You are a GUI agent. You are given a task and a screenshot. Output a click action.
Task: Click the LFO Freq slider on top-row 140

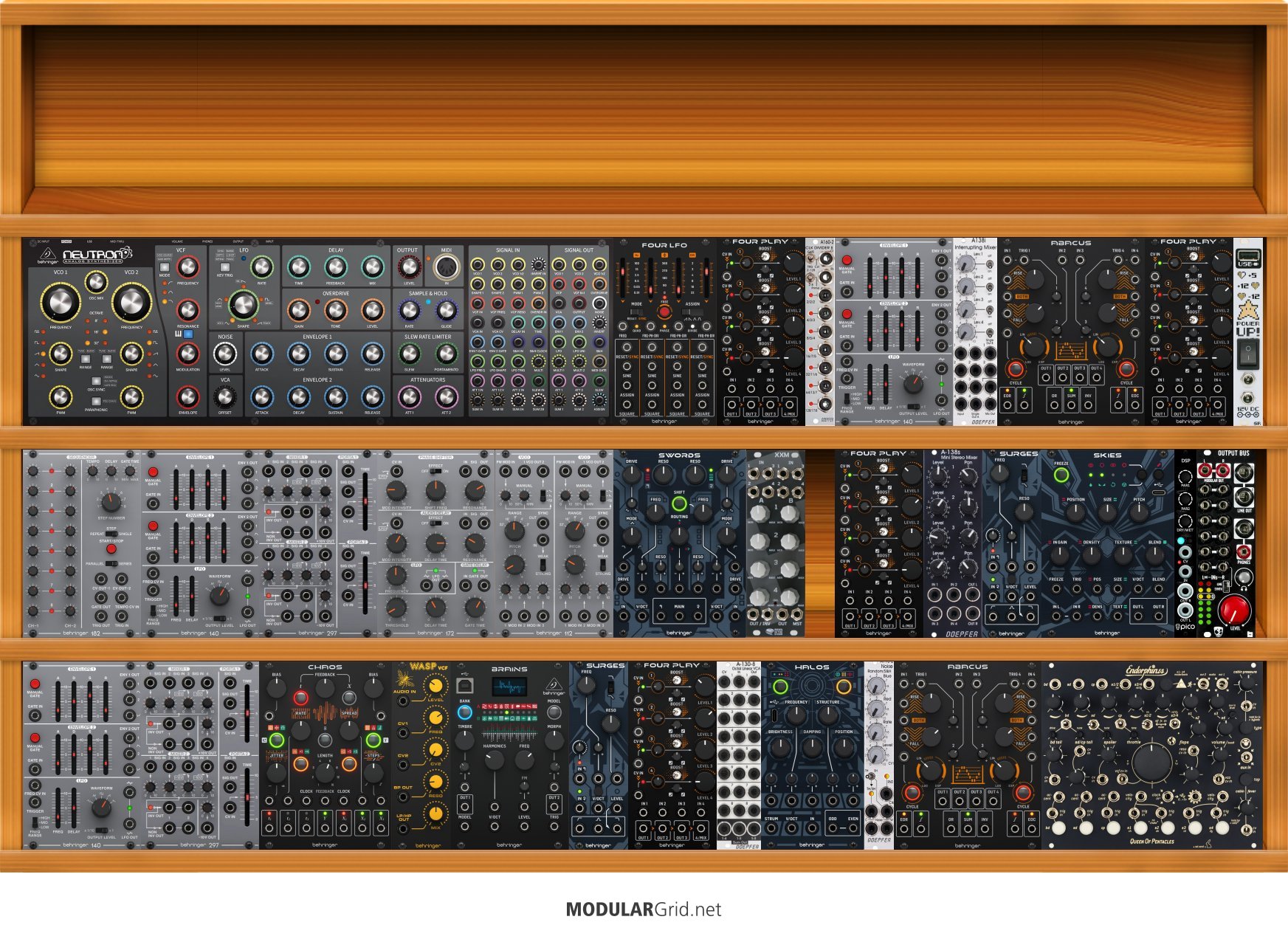click(869, 382)
